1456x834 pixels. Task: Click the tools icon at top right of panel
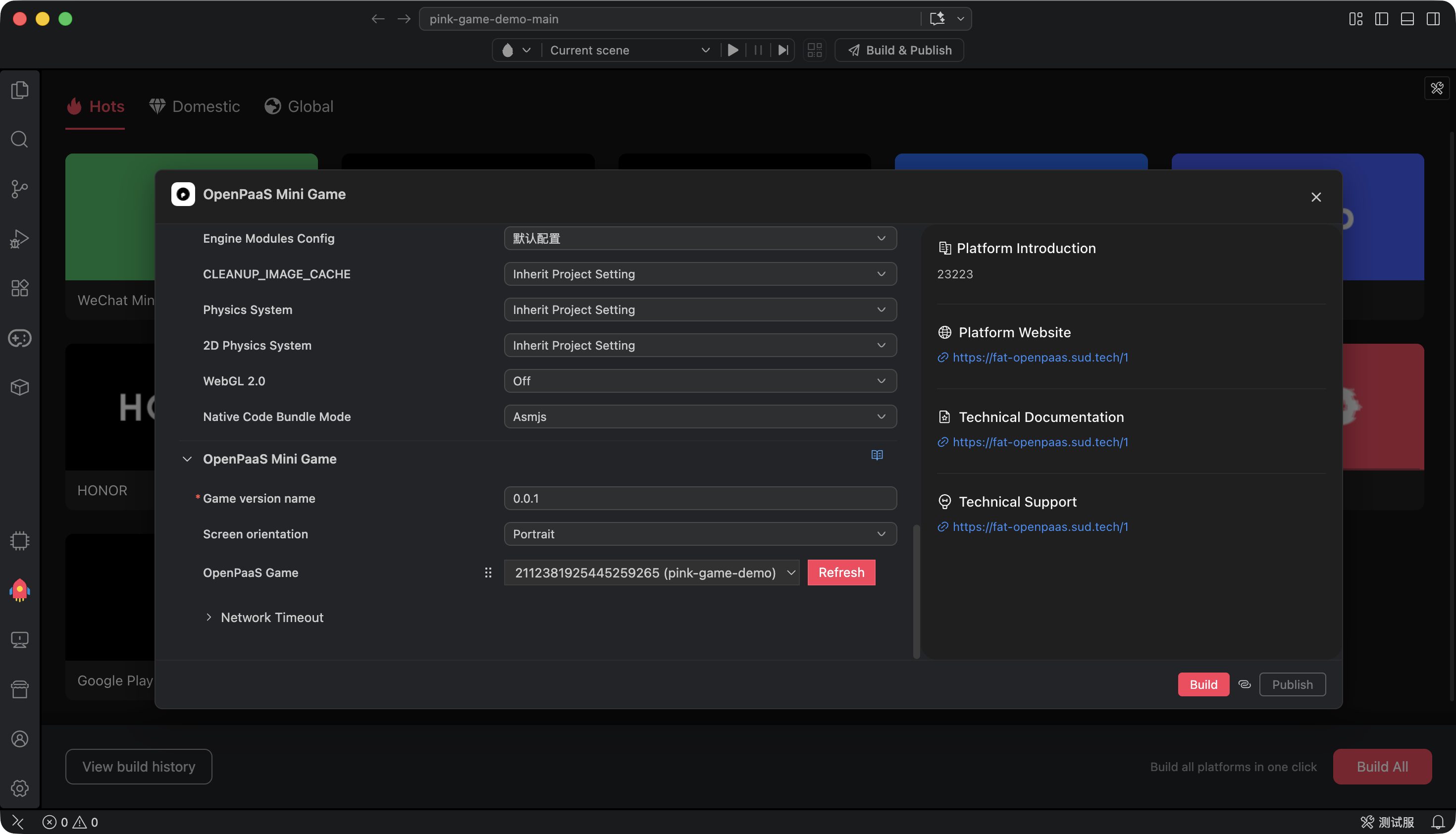(x=1437, y=88)
